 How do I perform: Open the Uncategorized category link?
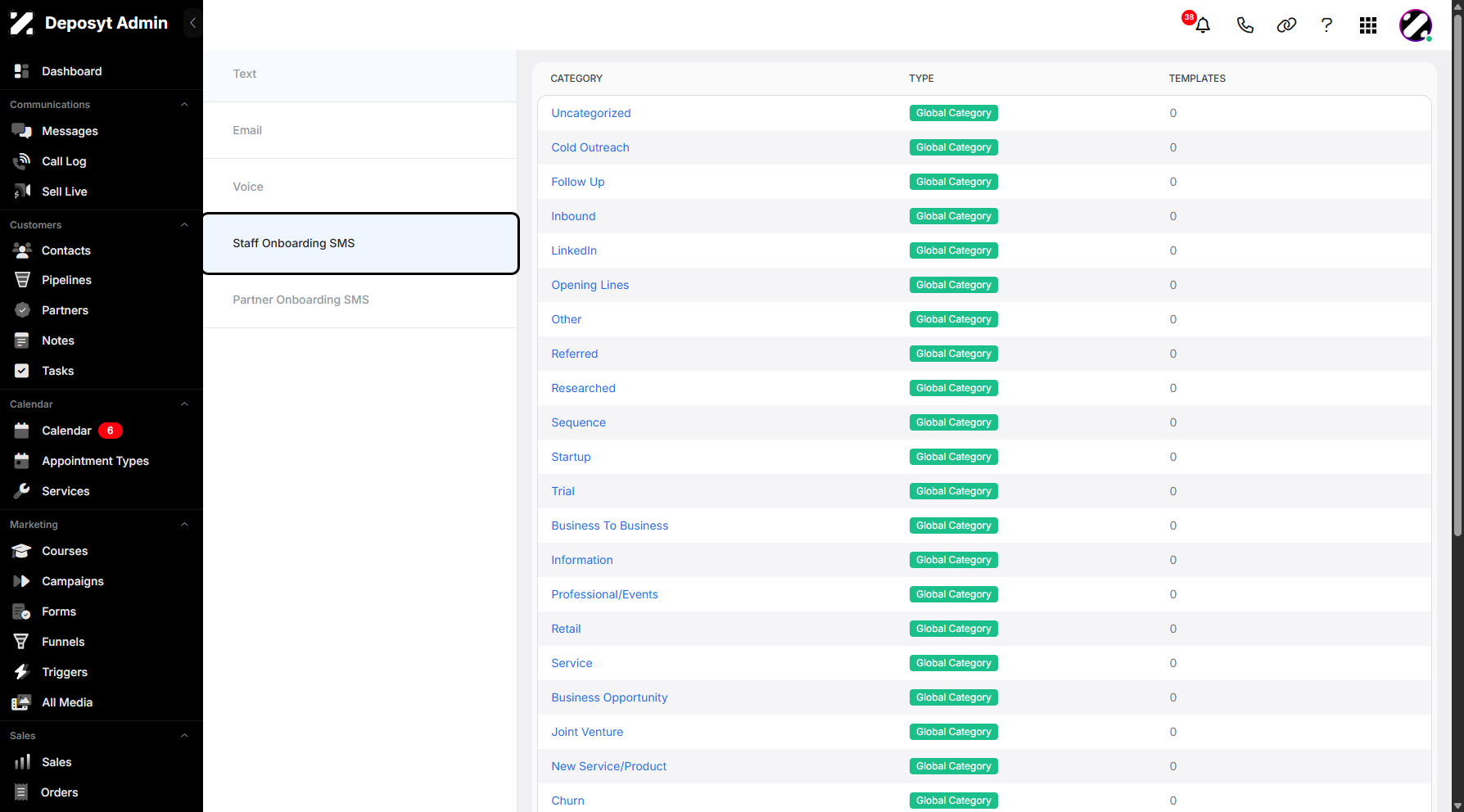pyautogui.click(x=590, y=113)
